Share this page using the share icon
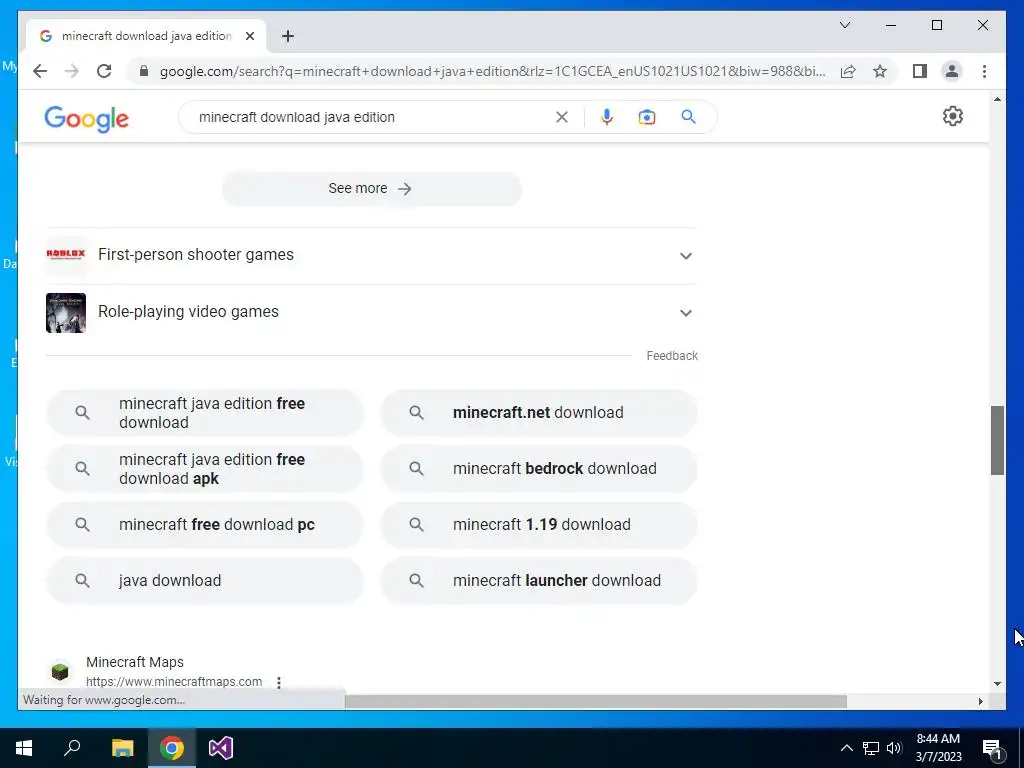The image size is (1024, 768). (x=848, y=71)
